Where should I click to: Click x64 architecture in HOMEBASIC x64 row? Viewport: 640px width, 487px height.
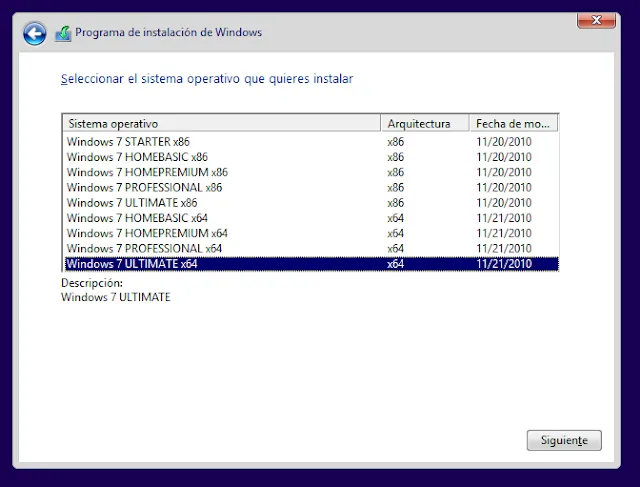(396, 218)
